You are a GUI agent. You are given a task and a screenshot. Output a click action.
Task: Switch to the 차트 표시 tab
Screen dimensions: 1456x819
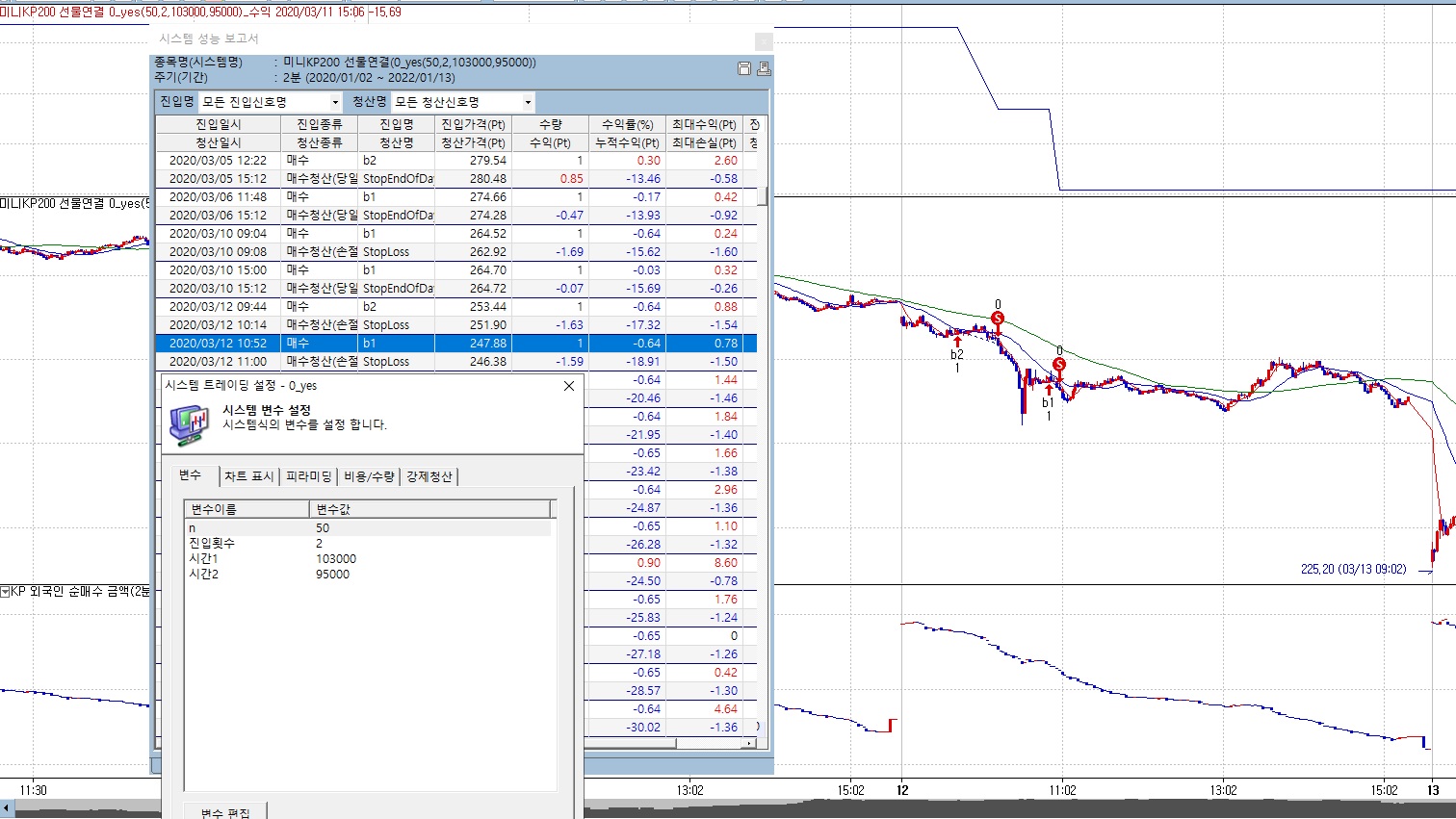248,476
